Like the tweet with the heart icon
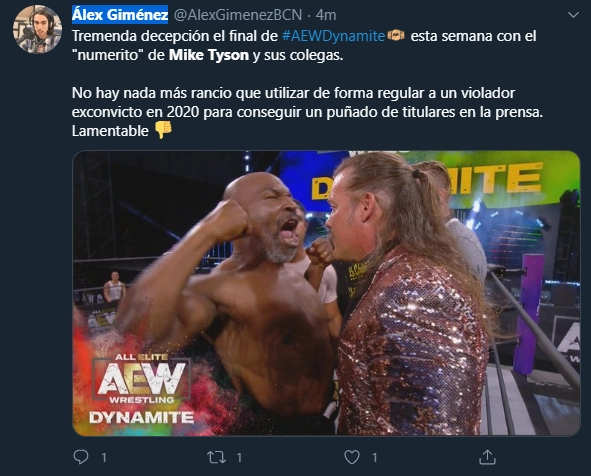Image resolution: width=591 pixels, height=476 pixels. pyautogui.click(x=352, y=457)
